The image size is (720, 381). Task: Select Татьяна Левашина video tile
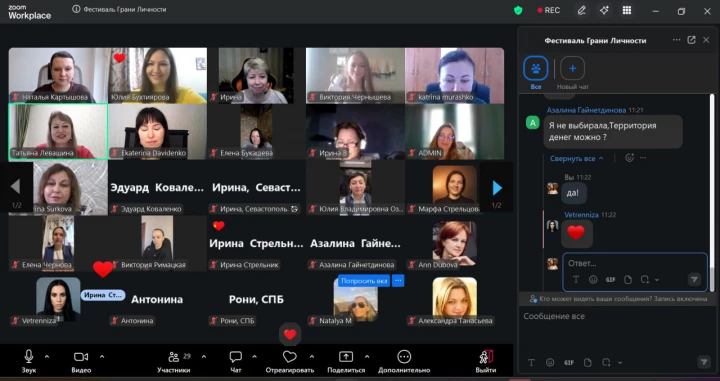(58, 132)
